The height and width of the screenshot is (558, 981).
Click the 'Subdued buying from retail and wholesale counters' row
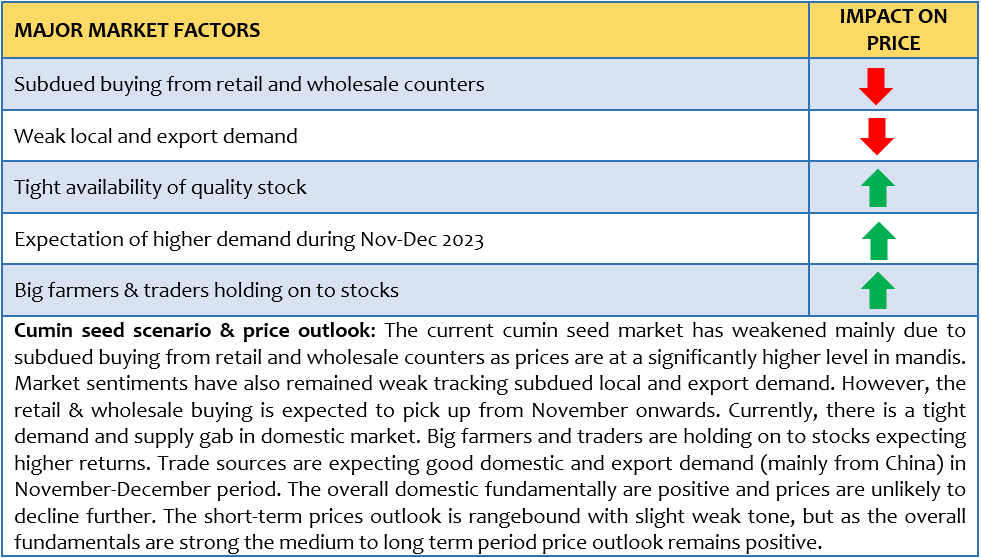coord(405,84)
